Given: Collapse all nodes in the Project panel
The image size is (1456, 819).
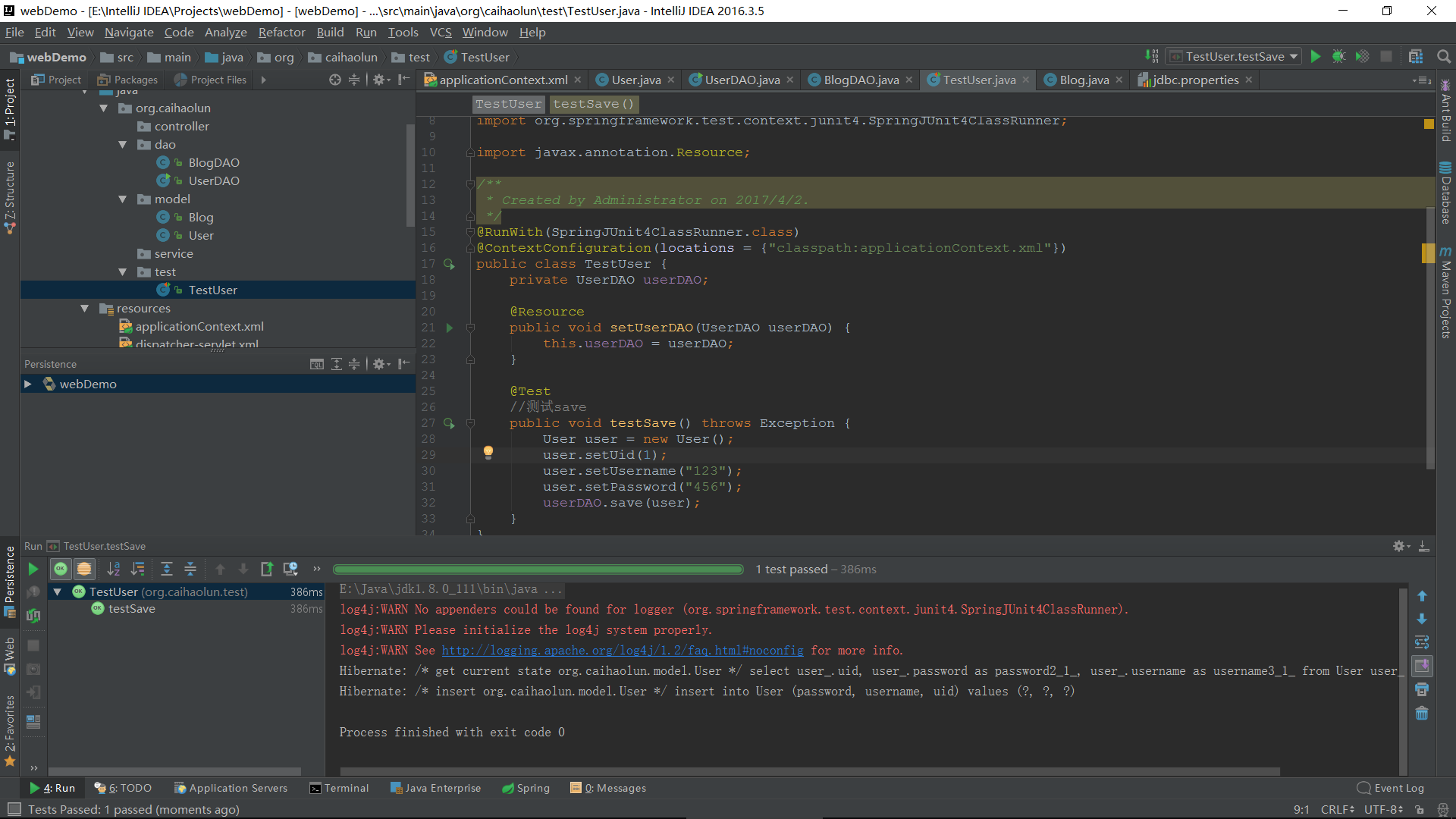Looking at the screenshot, I should pyautogui.click(x=354, y=80).
